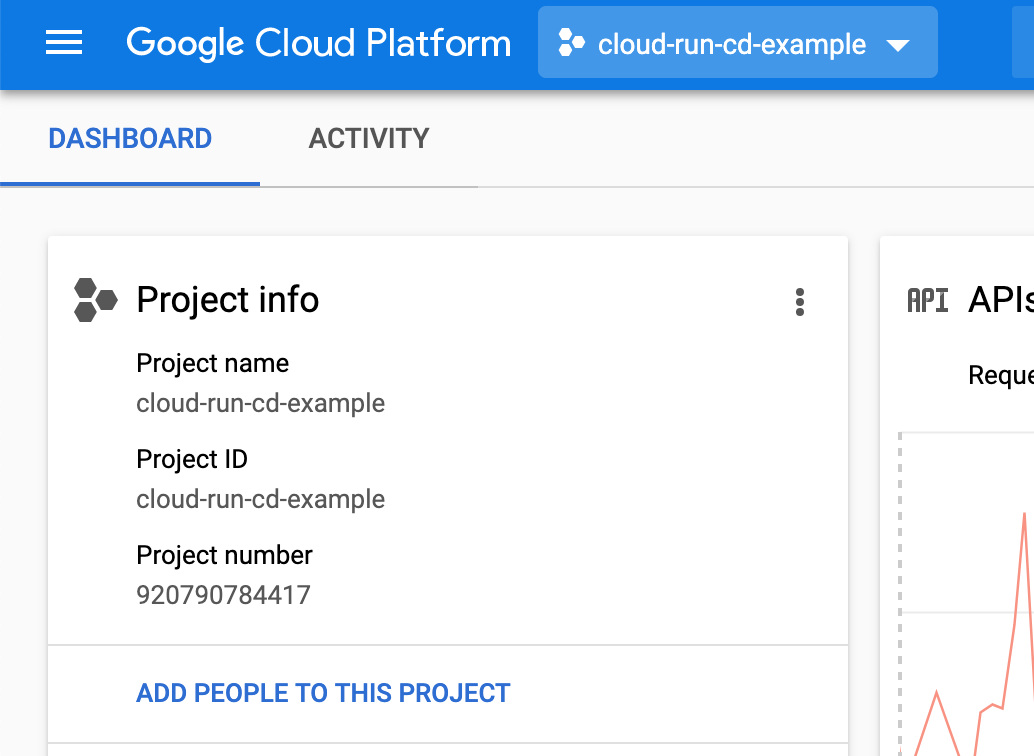Click ADD PEOPLE TO THIS PROJECT
1034x756 pixels.
click(323, 693)
